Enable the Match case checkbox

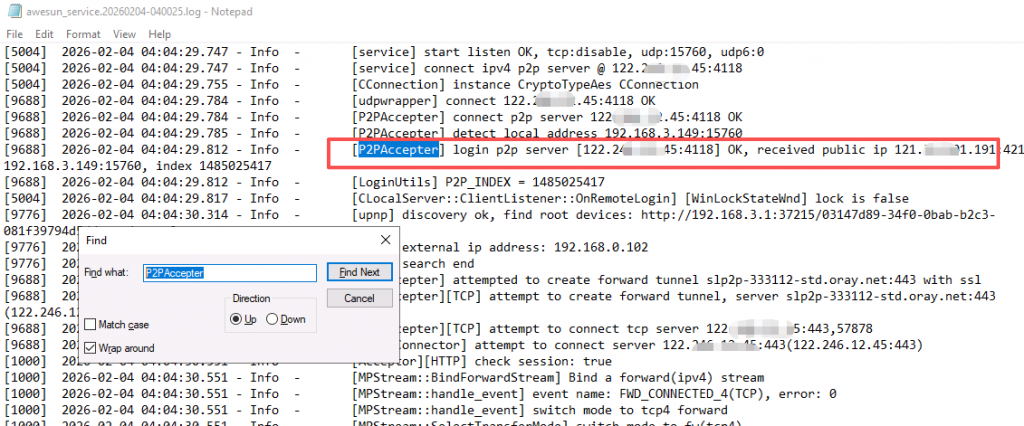pos(91,325)
